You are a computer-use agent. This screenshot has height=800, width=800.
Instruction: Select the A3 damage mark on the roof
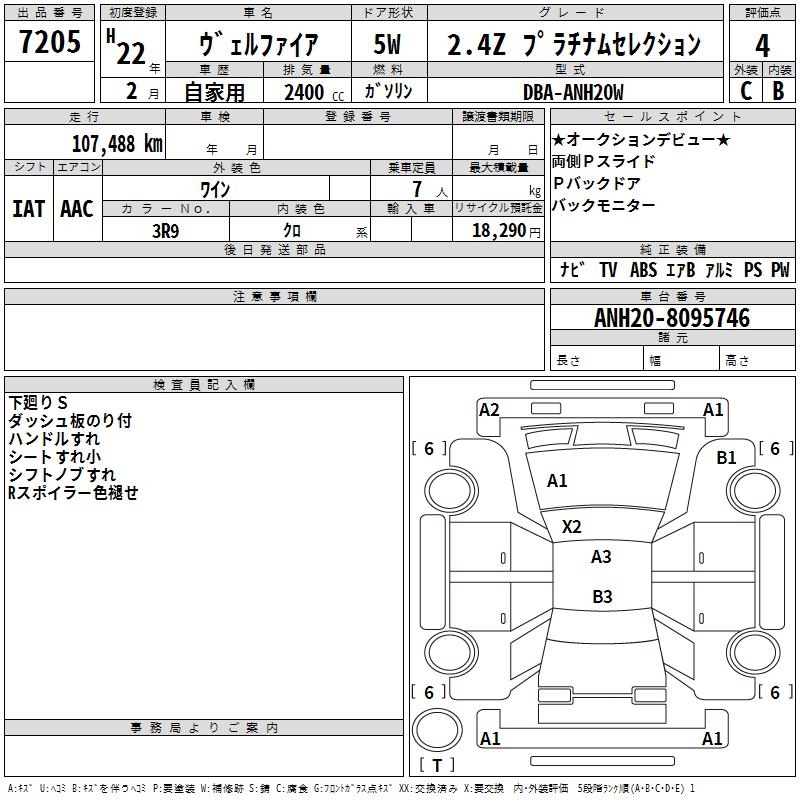(x=601, y=557)
